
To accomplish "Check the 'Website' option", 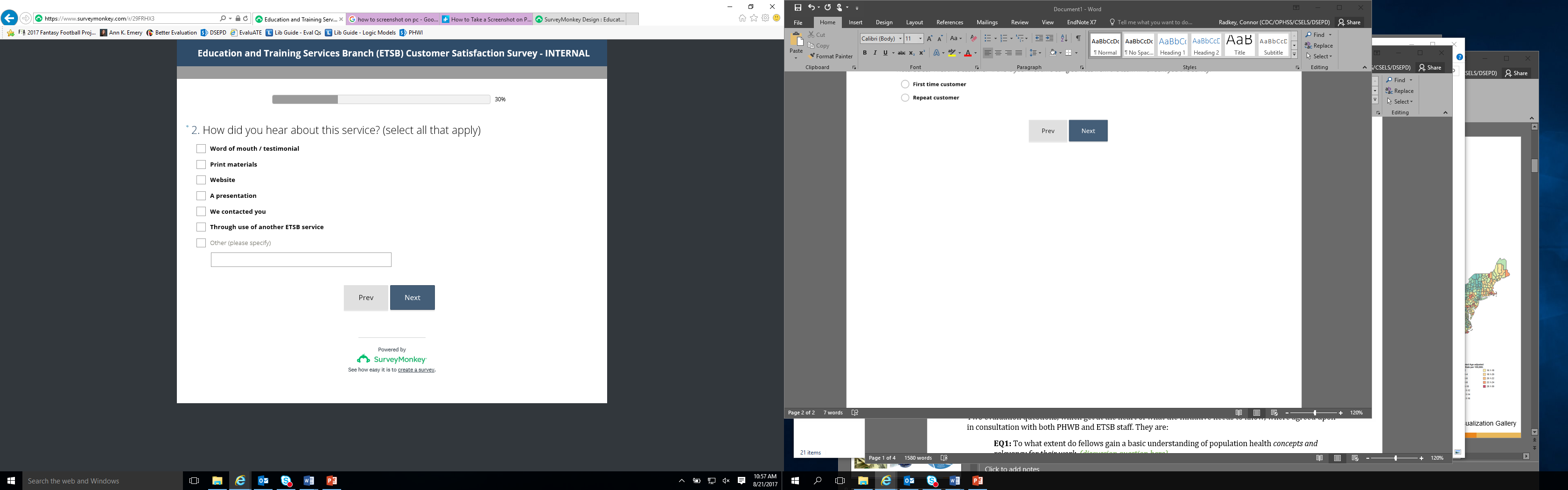I will 201,180.
